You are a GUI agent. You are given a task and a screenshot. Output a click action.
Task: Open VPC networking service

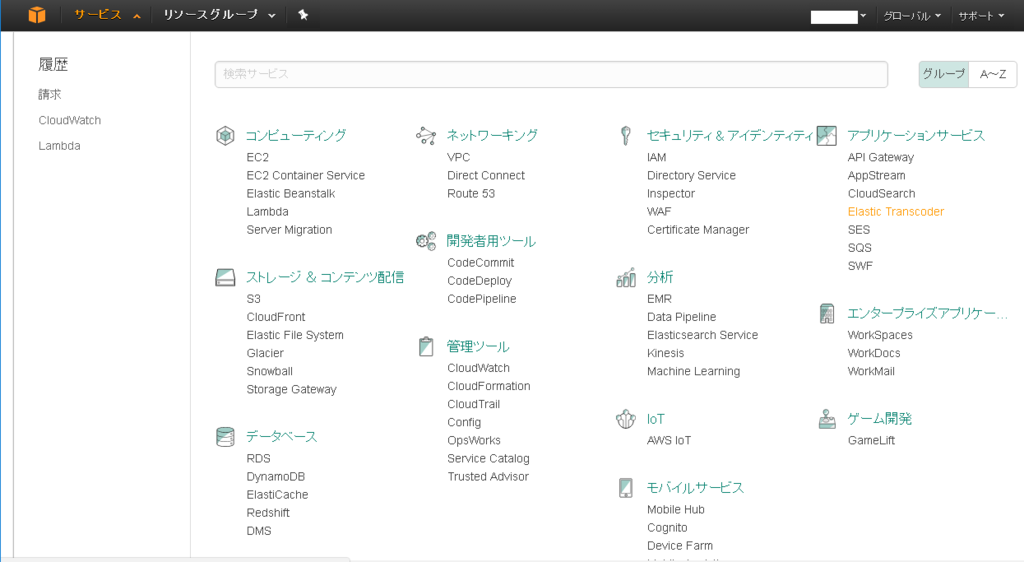point(458,157)
